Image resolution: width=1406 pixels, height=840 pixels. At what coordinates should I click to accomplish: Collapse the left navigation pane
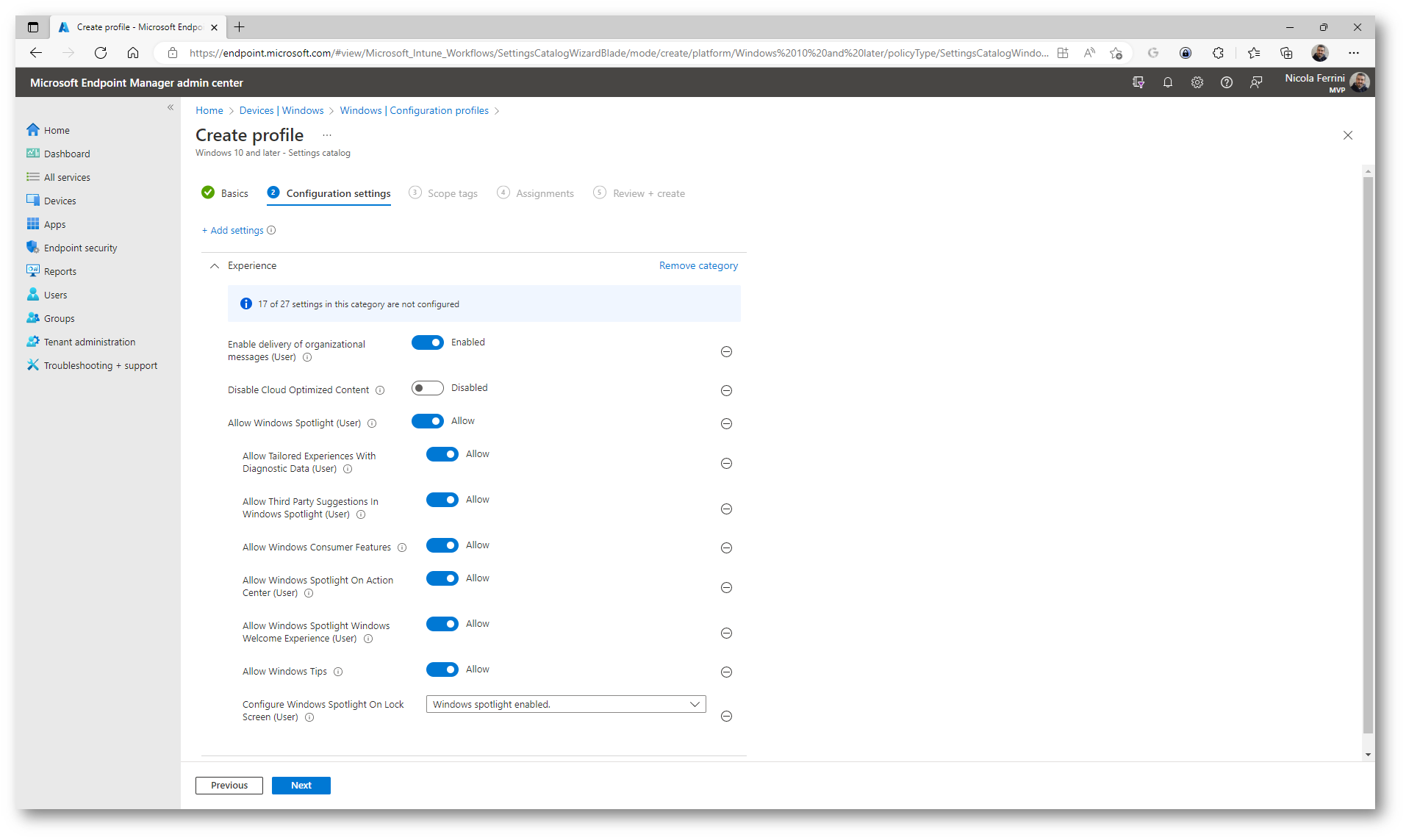pyautogui.click(x=171, y=107)
